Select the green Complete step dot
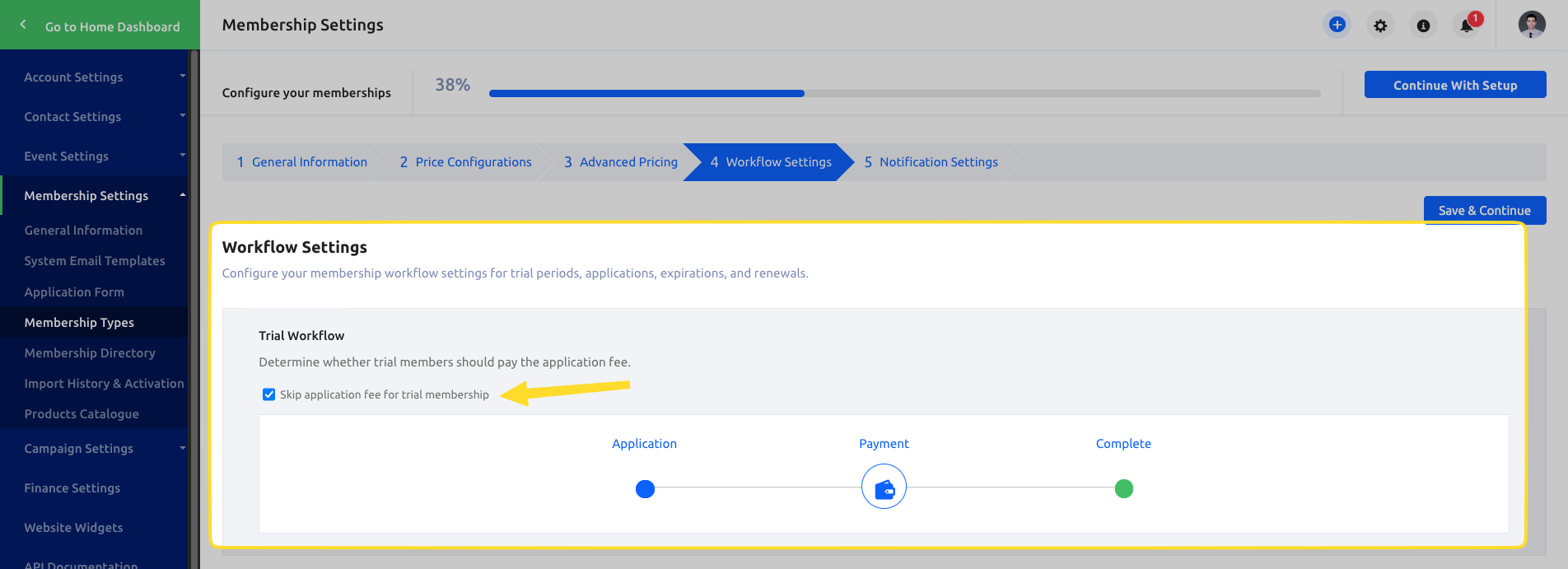 (x=1123, y=489)
